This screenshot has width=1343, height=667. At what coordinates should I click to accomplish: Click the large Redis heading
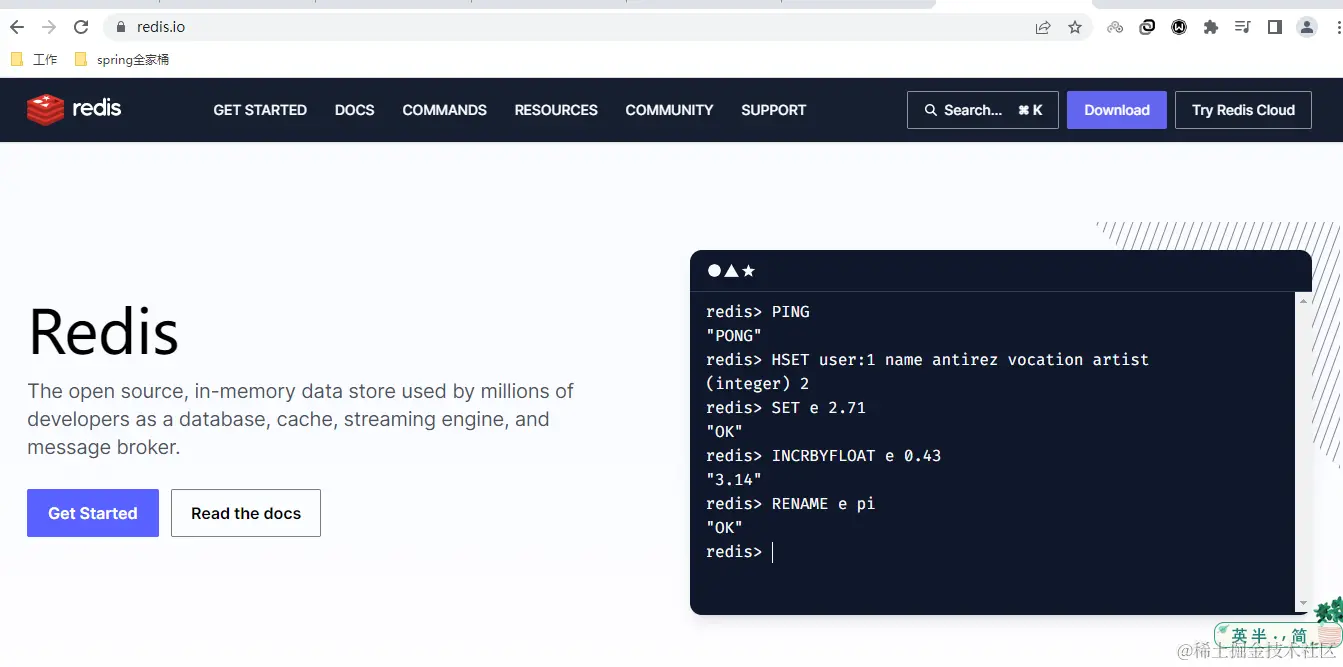tap(104, 331)
